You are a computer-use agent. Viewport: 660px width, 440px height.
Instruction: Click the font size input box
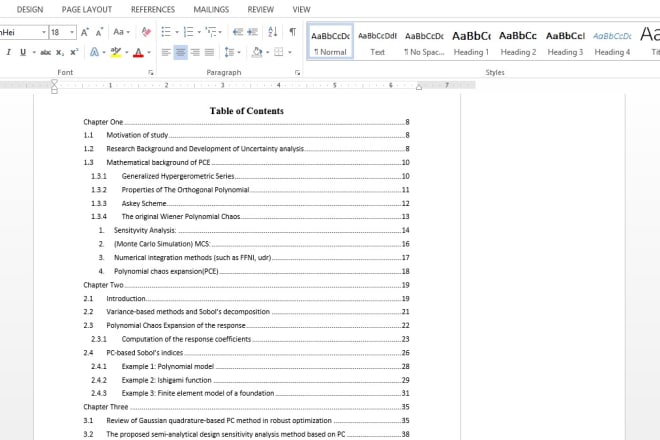[59, 32]
